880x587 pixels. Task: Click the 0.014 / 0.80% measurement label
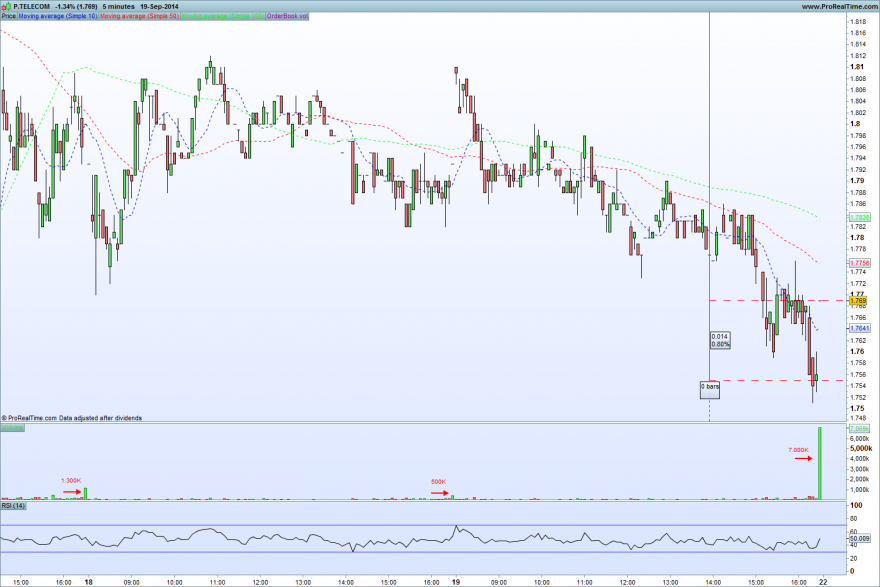pyautogui.click(x=721, y=340)
